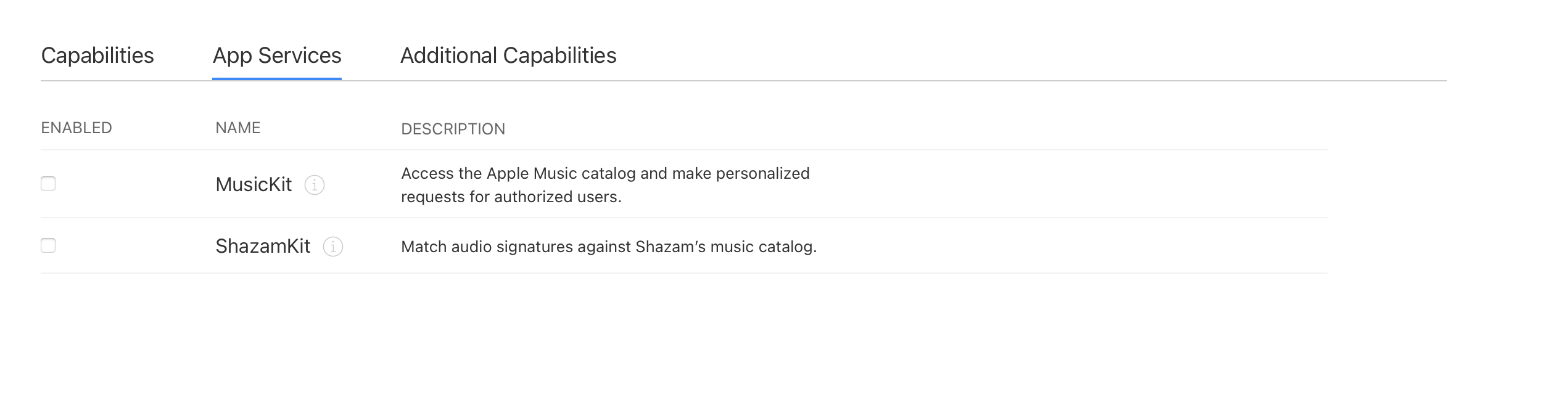Click the MusicKit description text
The image size is (1568, 397).
click(605, 185)
